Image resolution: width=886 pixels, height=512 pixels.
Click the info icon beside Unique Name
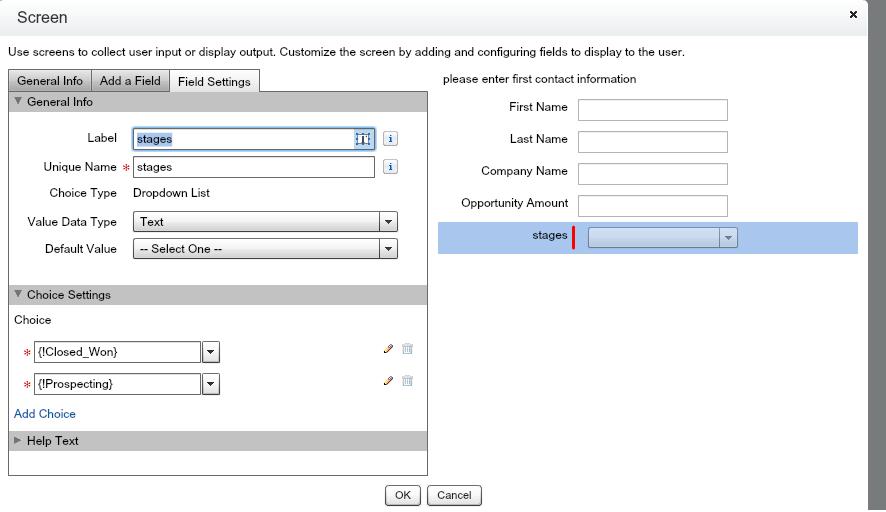391,167
